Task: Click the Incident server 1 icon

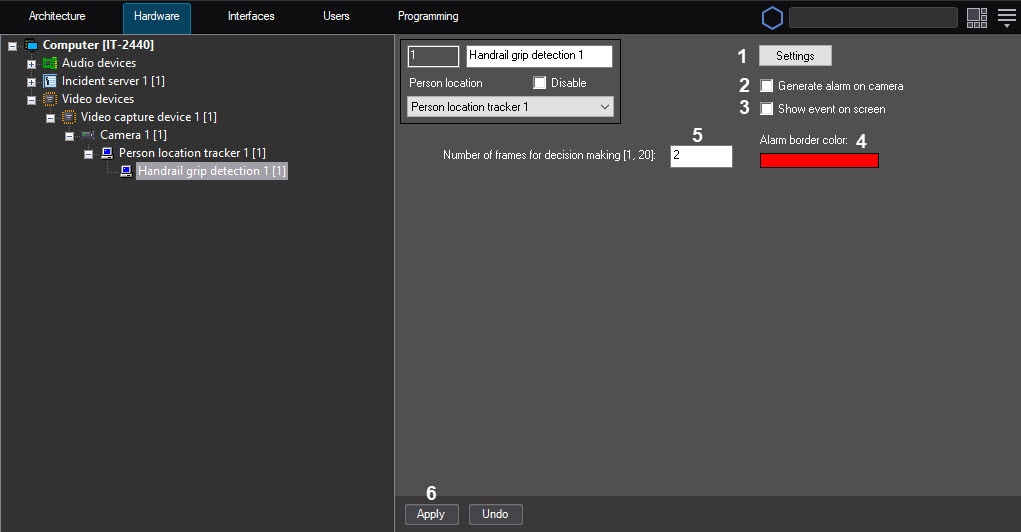Action: click(x=50, y=81)
